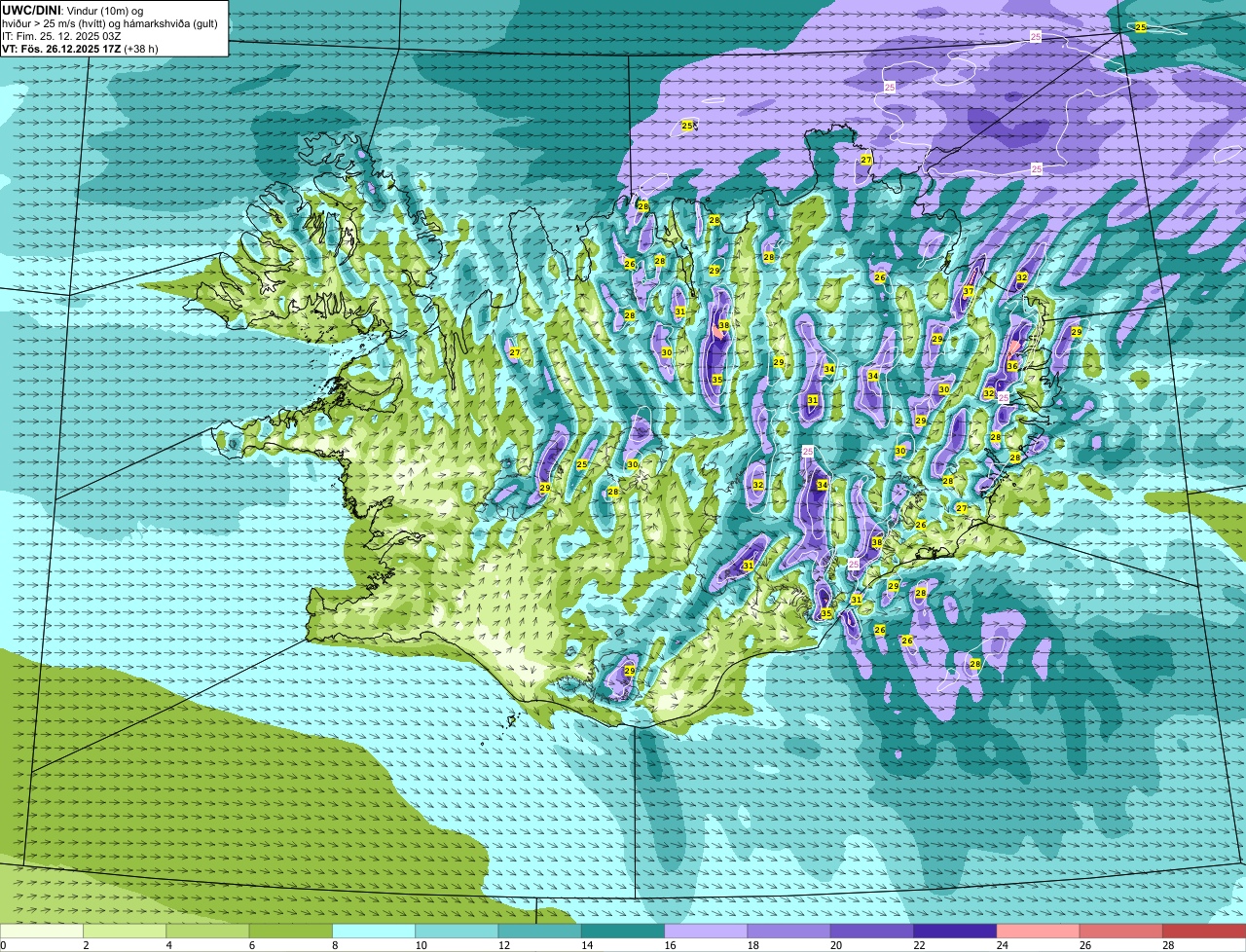The image size is (1246, 952).
Task: Click the 'VT: Fös. 26.12.2025 17Z (+38 h)' line
Action: click(x=80, y=48)
